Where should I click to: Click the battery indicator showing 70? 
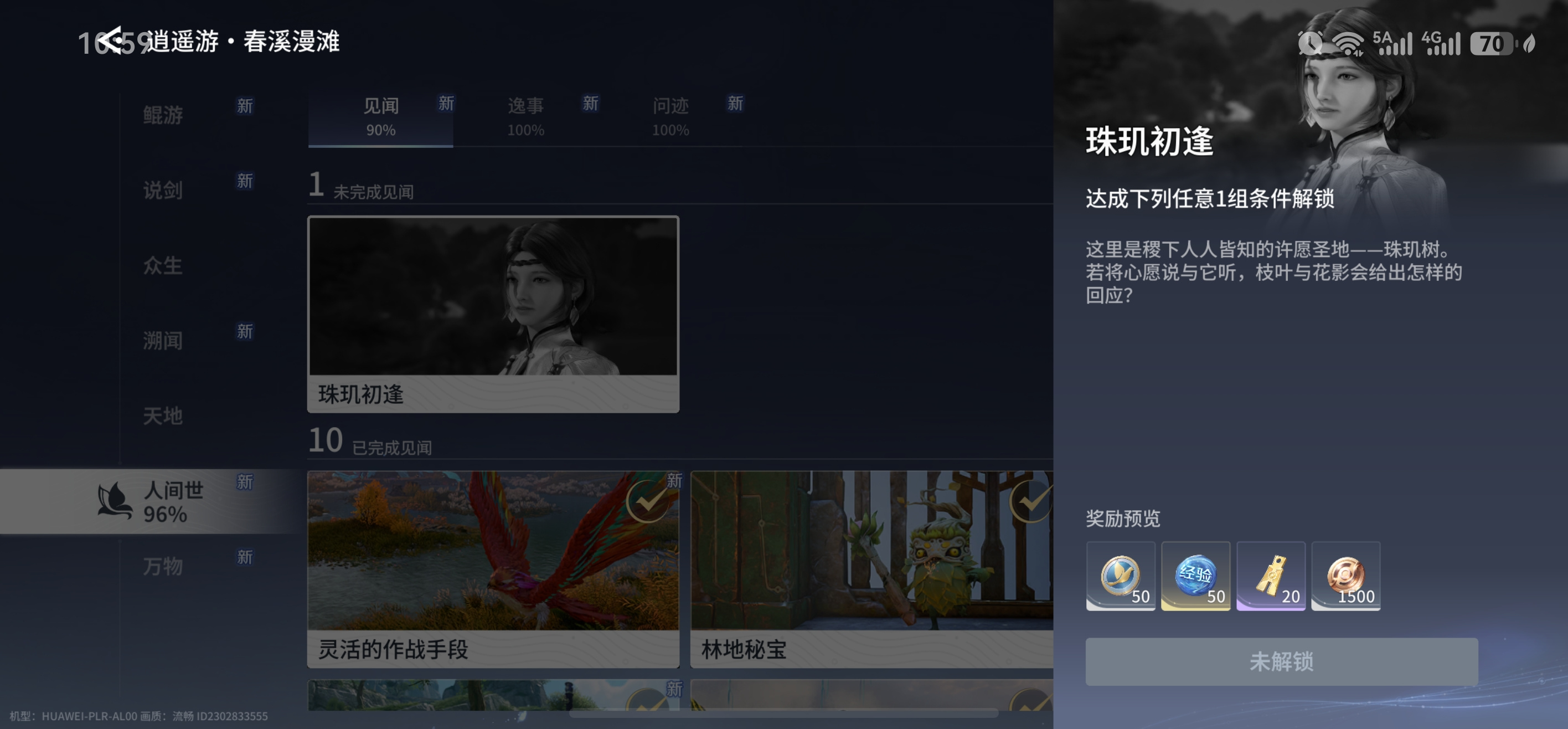pyautogui.click(x=1493, y=43)
